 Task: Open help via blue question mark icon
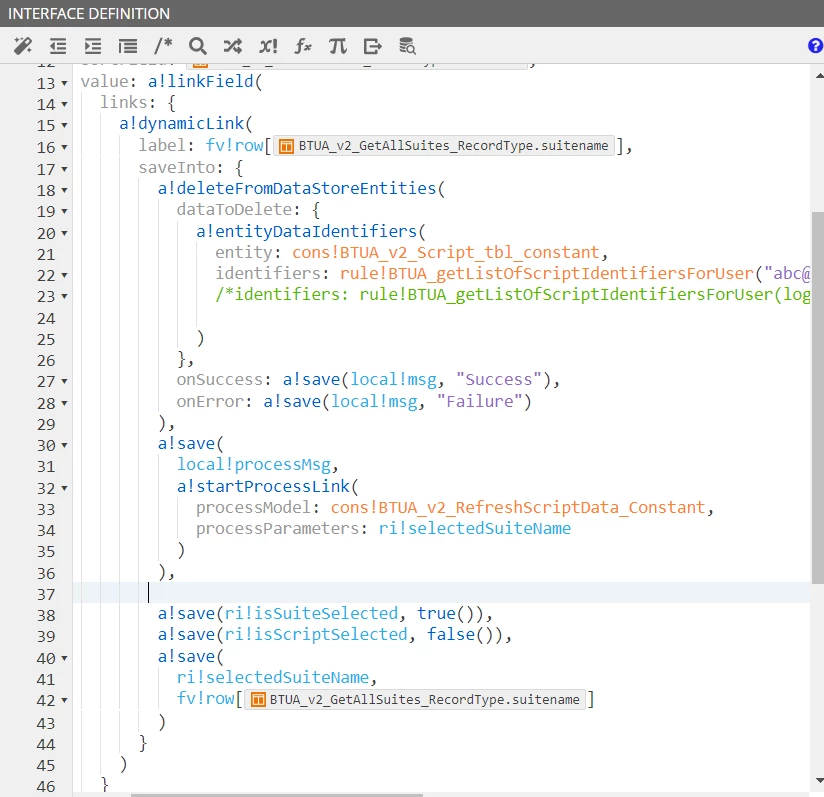[816, 46]
